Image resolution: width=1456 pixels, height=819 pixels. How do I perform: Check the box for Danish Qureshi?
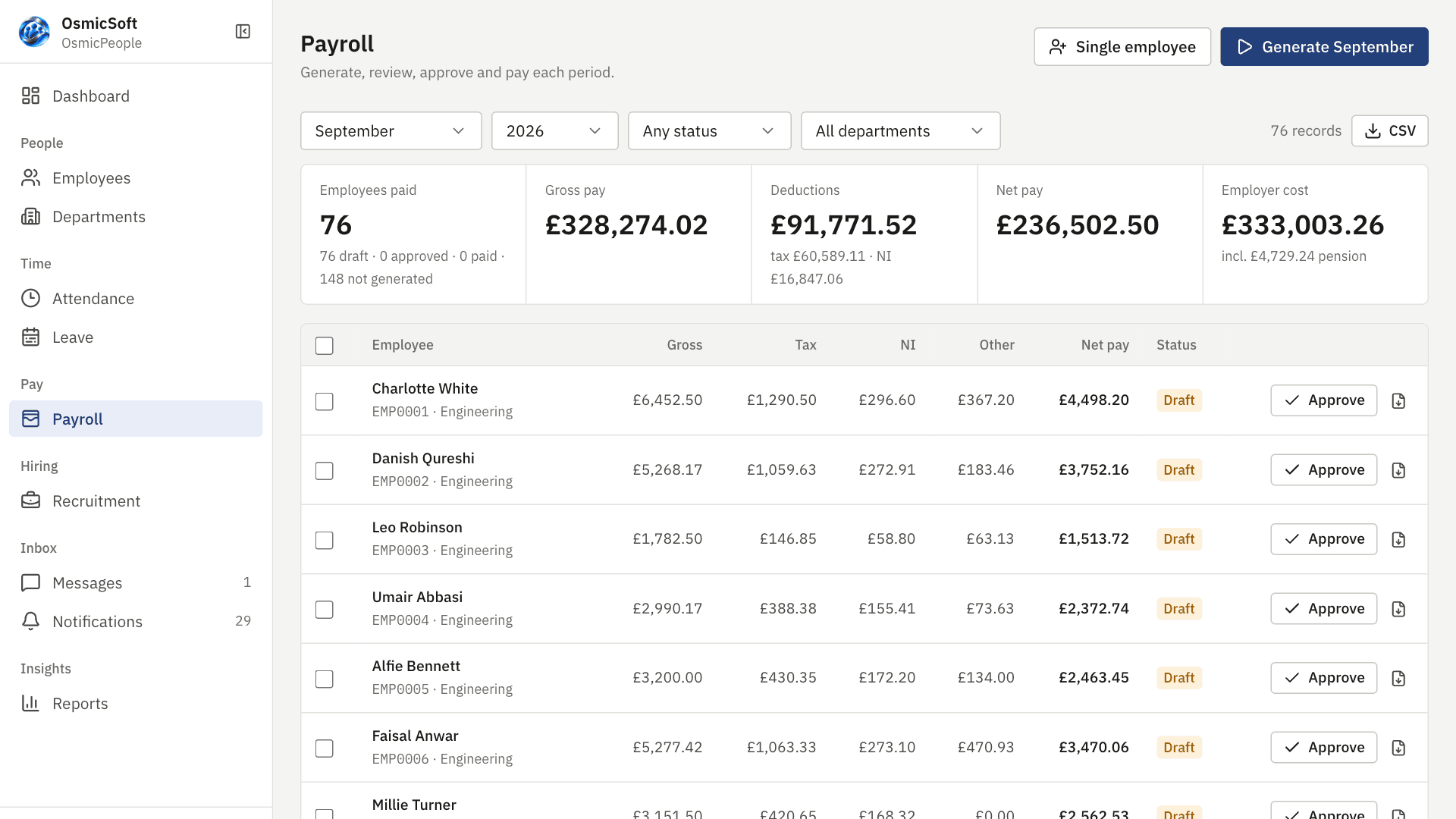click(x=325, y=471)
